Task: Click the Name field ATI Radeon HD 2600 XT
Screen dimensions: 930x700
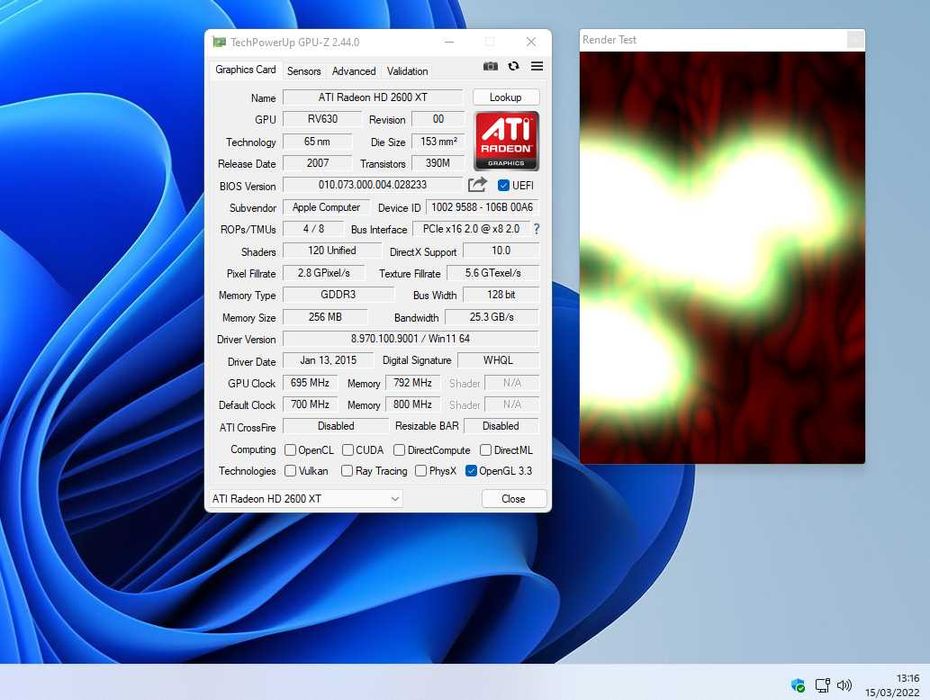Action: point(372,97)
